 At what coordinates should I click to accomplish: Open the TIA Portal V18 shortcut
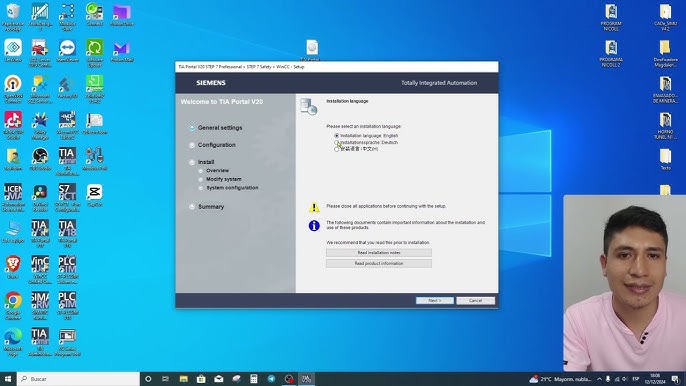(x=67, y=233)
